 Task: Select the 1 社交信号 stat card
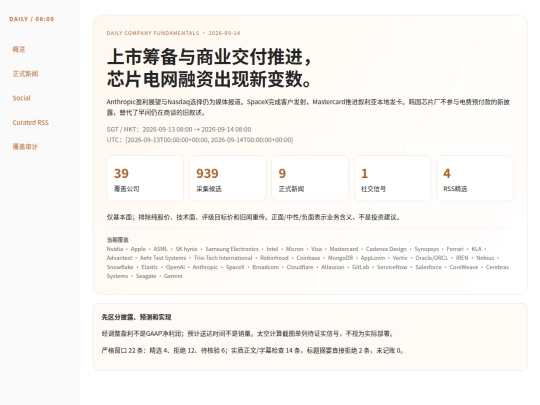[x=392, y=178]
